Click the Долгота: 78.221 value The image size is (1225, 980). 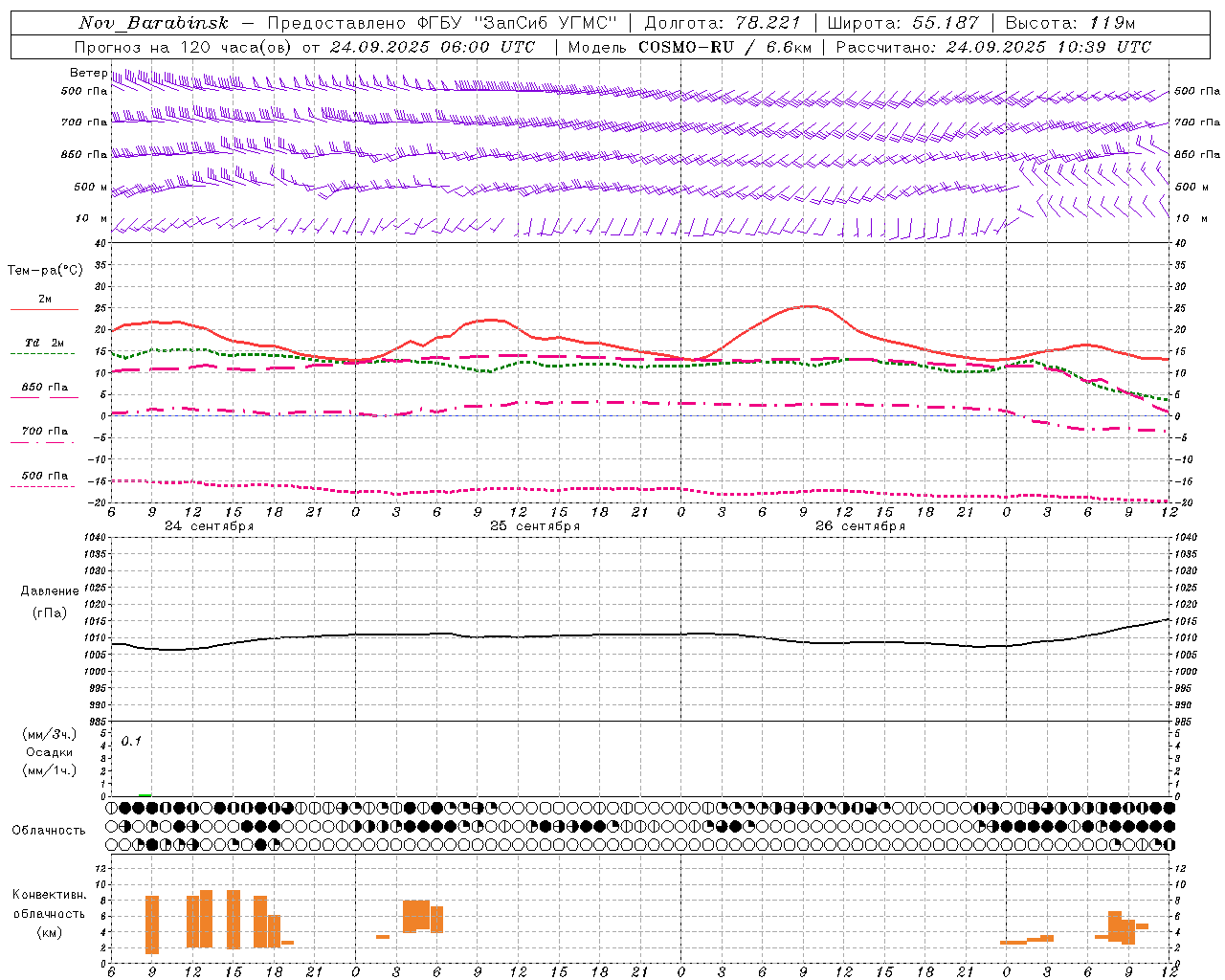(x=723, y=23)
